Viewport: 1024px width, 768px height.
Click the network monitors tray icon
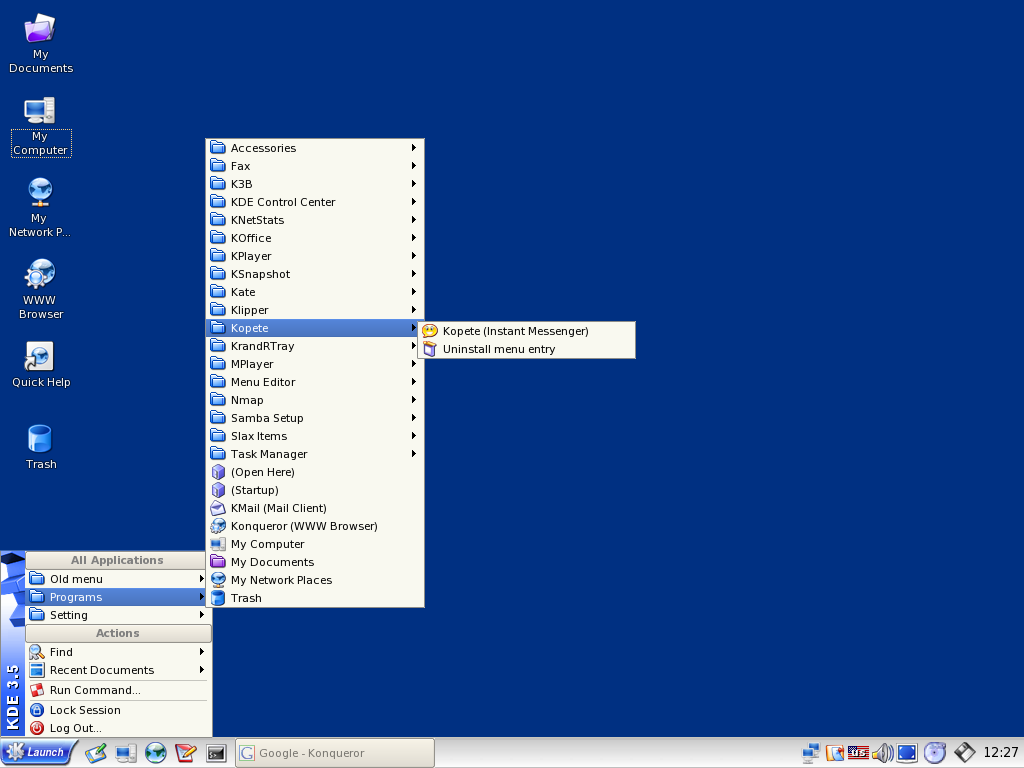tap(810, 753)
